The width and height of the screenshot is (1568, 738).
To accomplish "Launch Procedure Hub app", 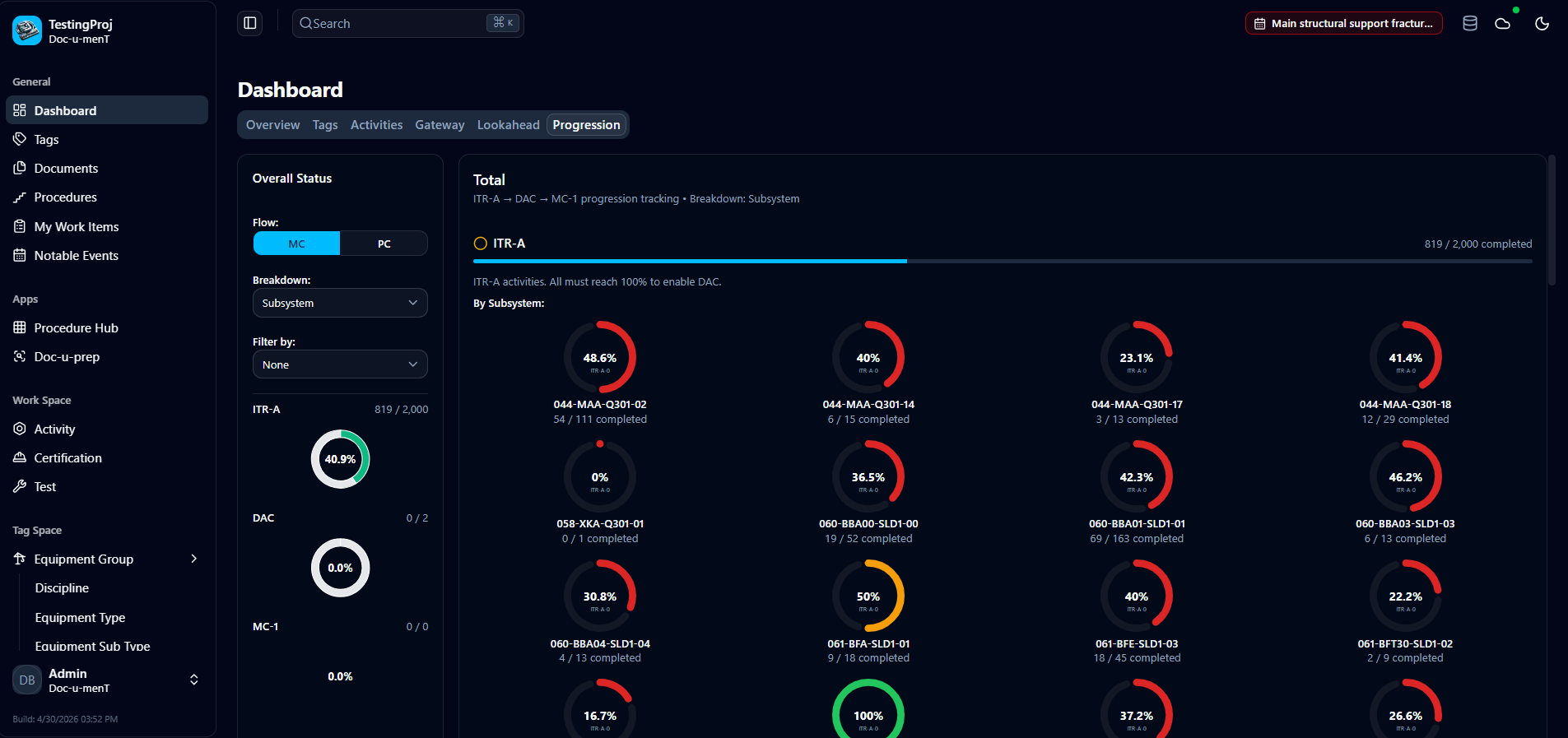I will pyautogui.click(x=107, y=327).
